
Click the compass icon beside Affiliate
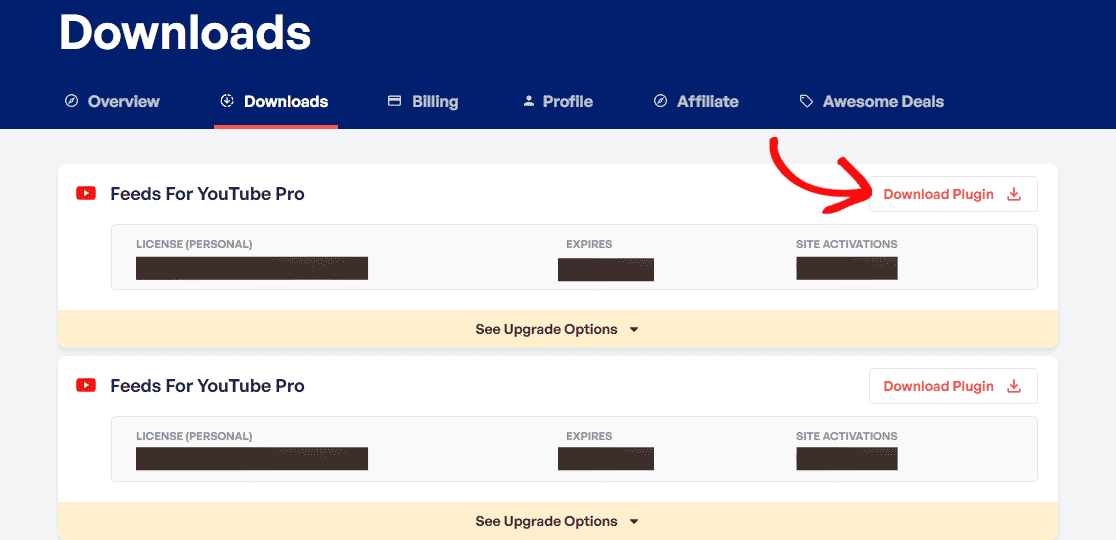pos(660,102)
